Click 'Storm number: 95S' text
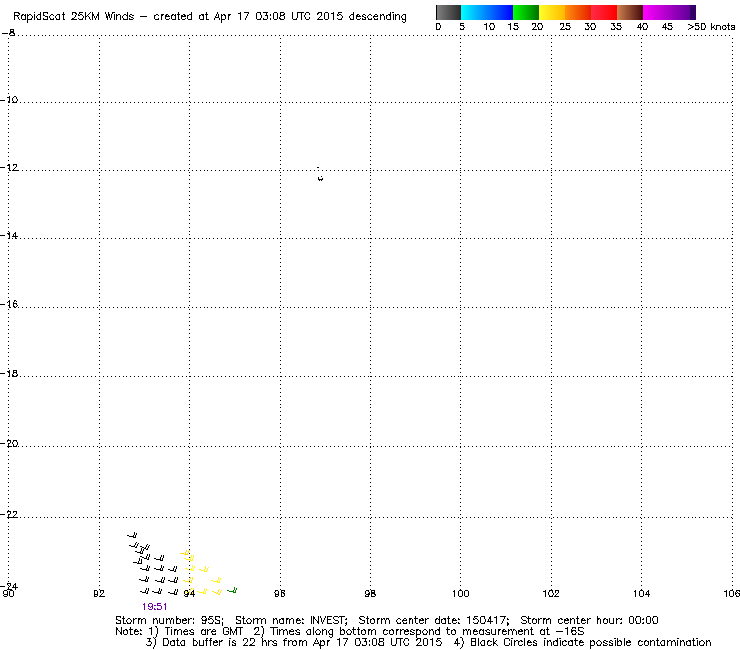The width and height of the screenshot is (740, 650). tap(169, 620)
